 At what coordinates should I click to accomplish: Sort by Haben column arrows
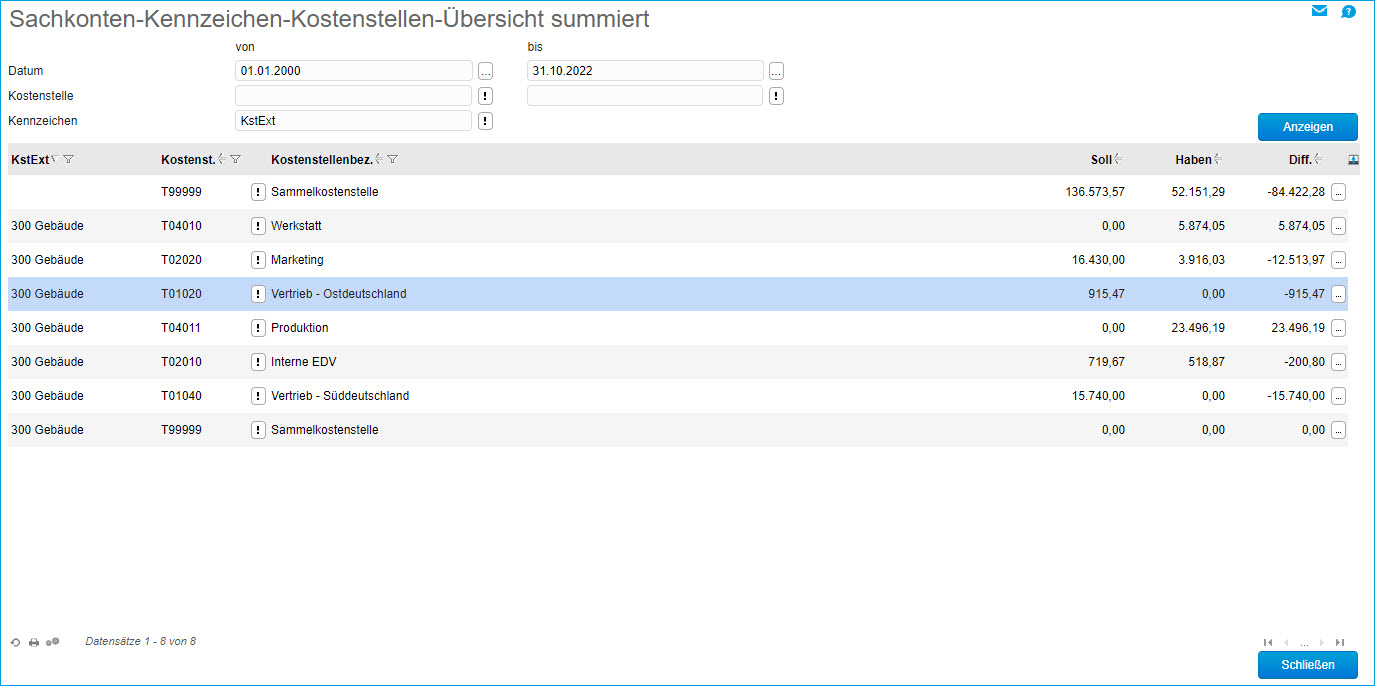[x=1218, y=159]
